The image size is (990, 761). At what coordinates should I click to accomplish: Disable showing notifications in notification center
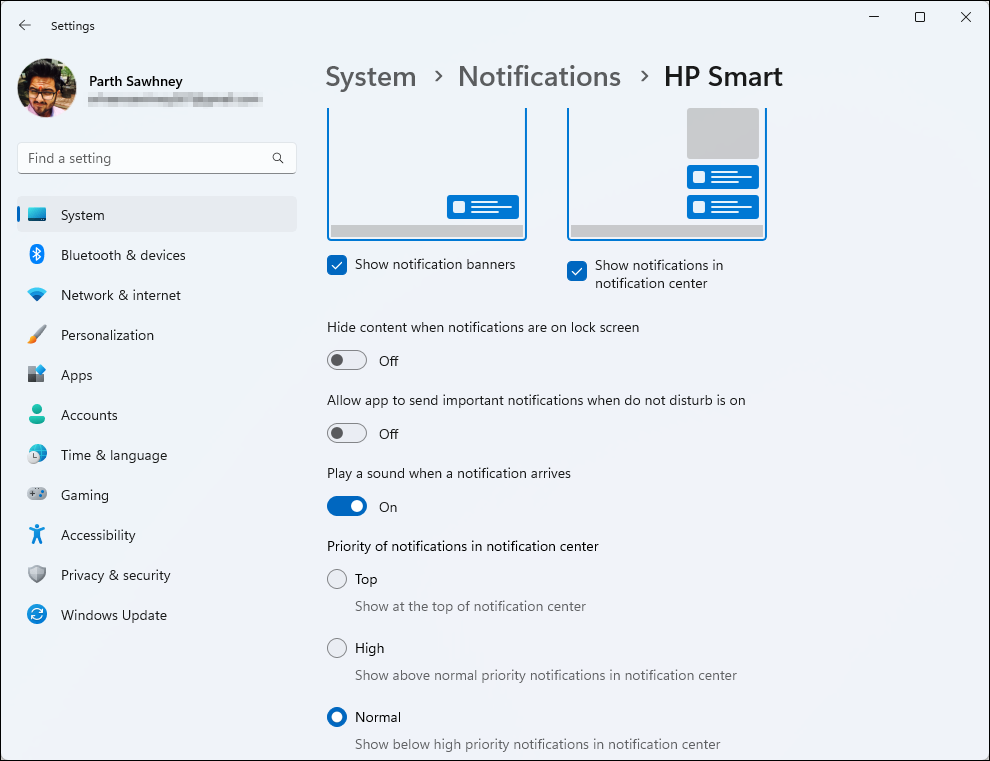pyautogui.click(x=577, y=270)
